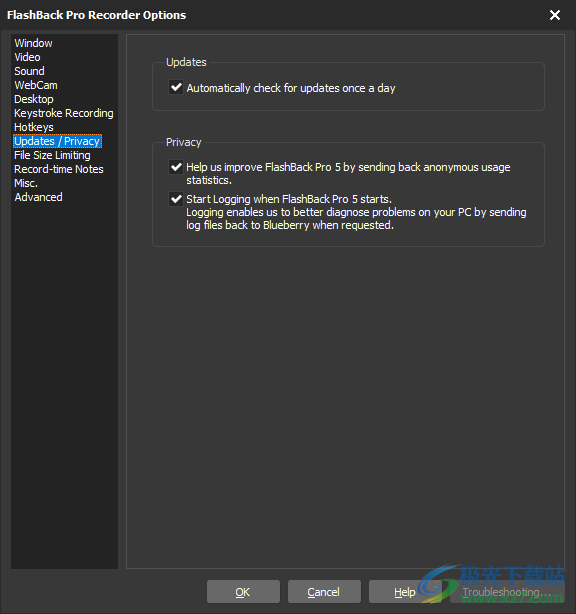Open the Misc. options page
Screen dimensions: 576x614
26,183
